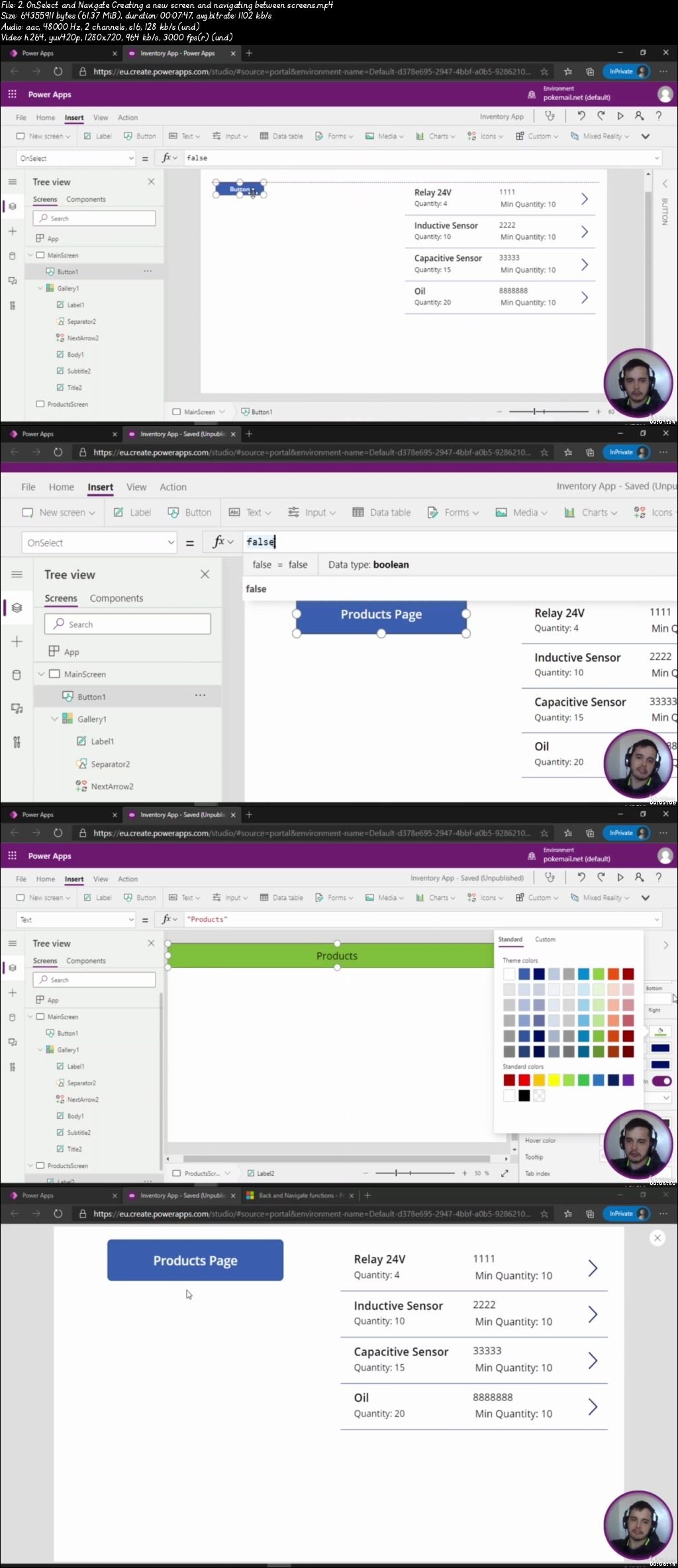Pick the yellow swatch in Standard colors

pos(554,1080)
